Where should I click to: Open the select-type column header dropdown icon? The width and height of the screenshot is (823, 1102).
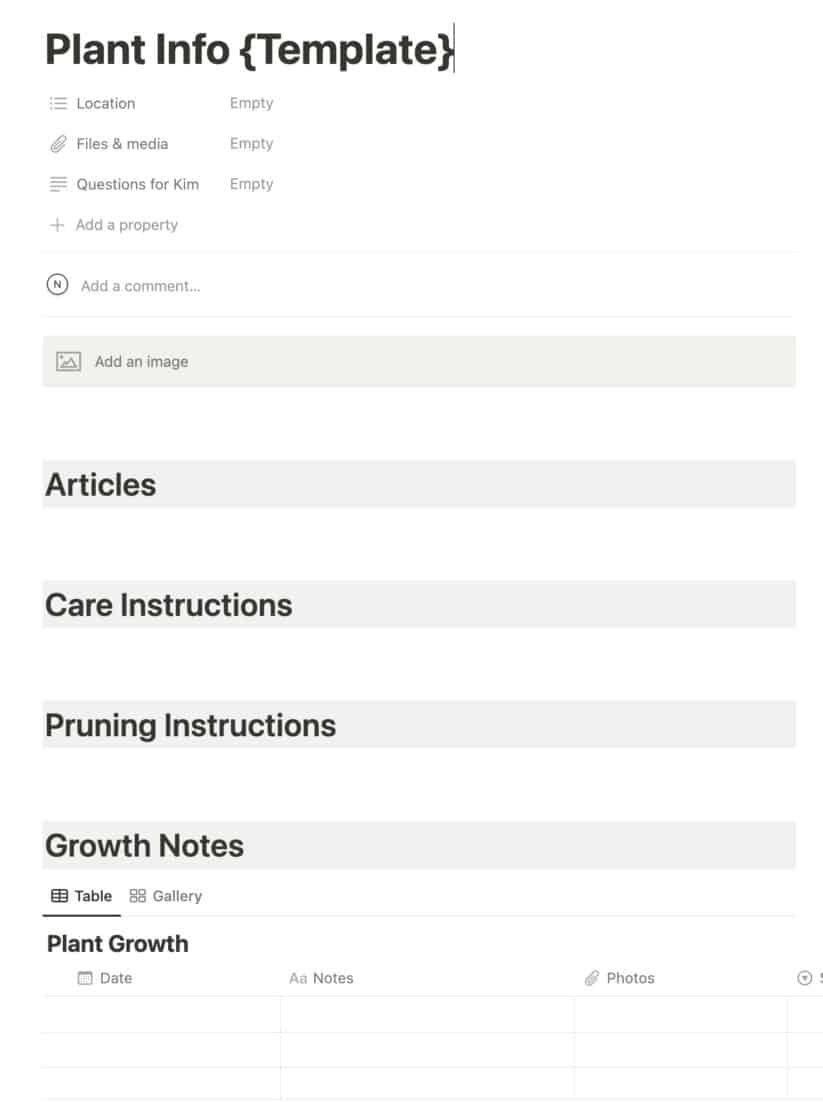[x=805, y=978]
